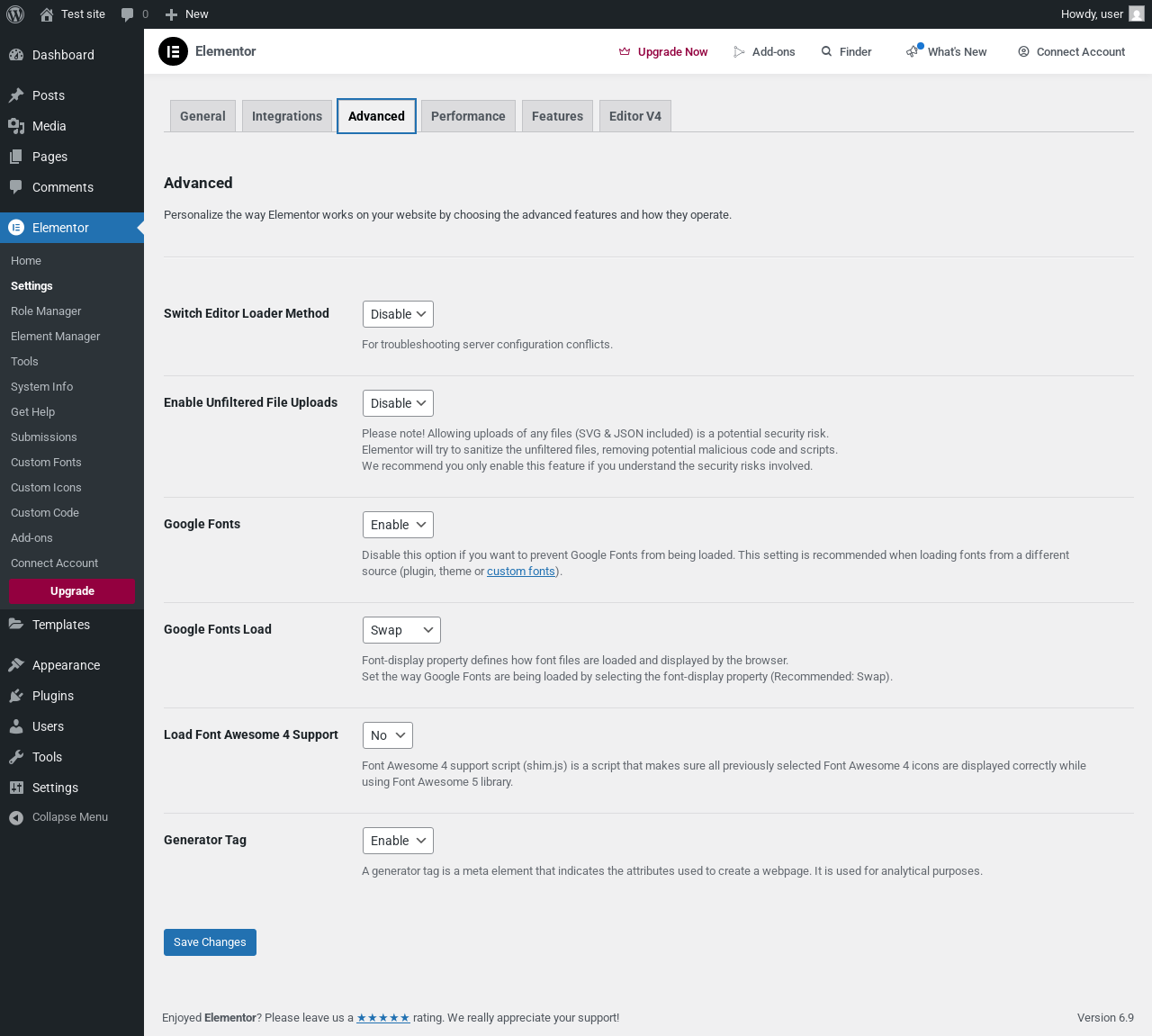
Task: Open Element Manager submenu item
Action: pyautogui.click(x=56, y=337)
